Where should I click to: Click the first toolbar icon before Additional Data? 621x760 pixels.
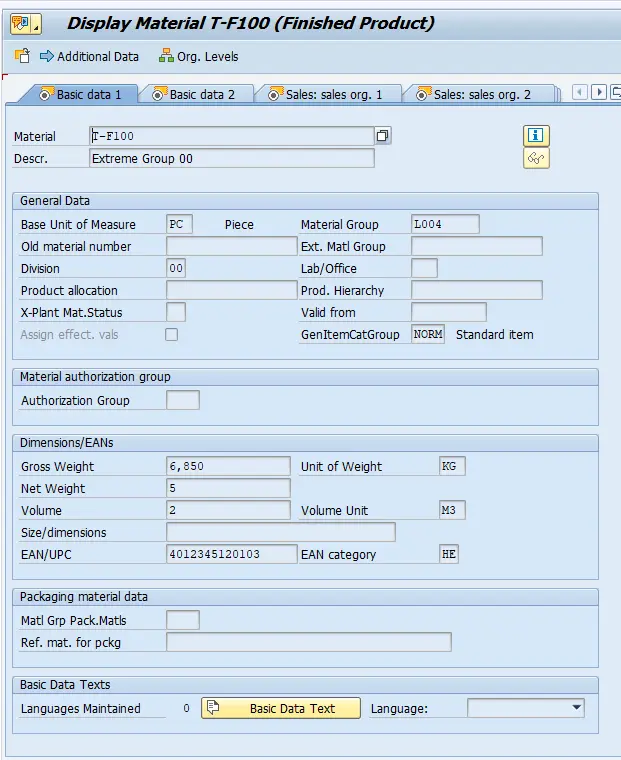(x=22, y=56)
